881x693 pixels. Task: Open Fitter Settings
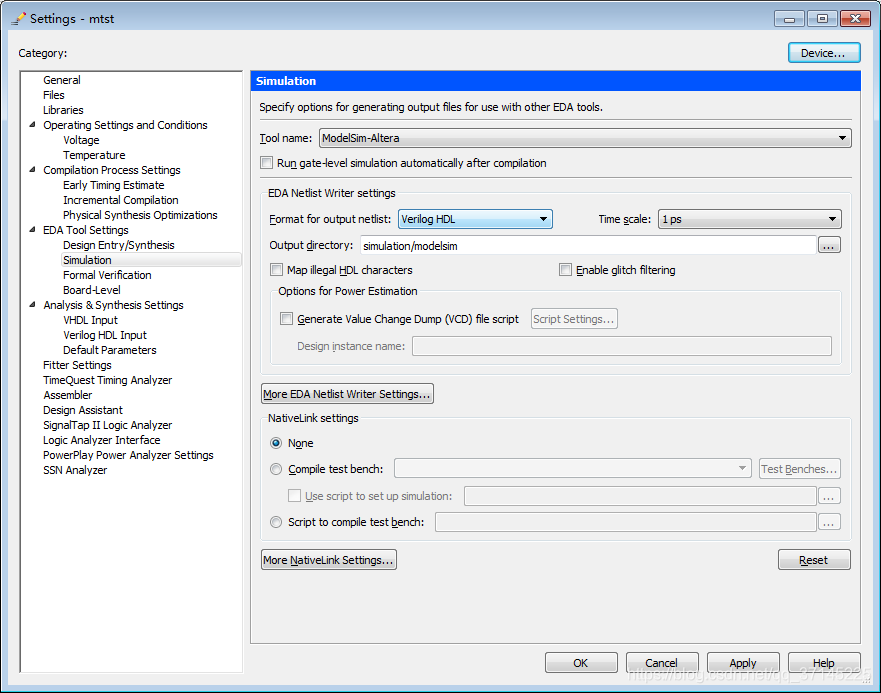click(77, 365)
